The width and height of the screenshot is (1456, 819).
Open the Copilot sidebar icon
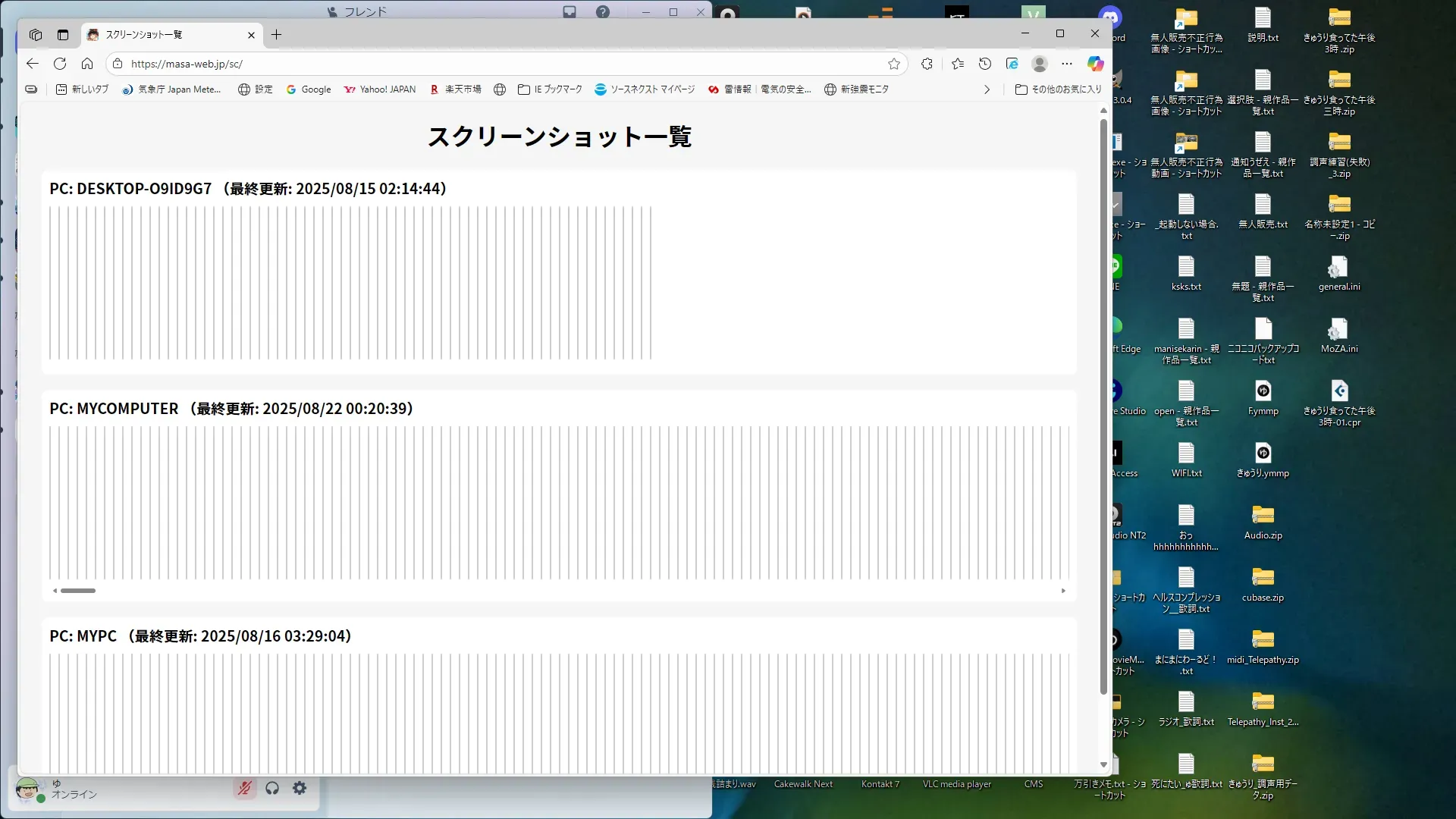pos(1095,64)
